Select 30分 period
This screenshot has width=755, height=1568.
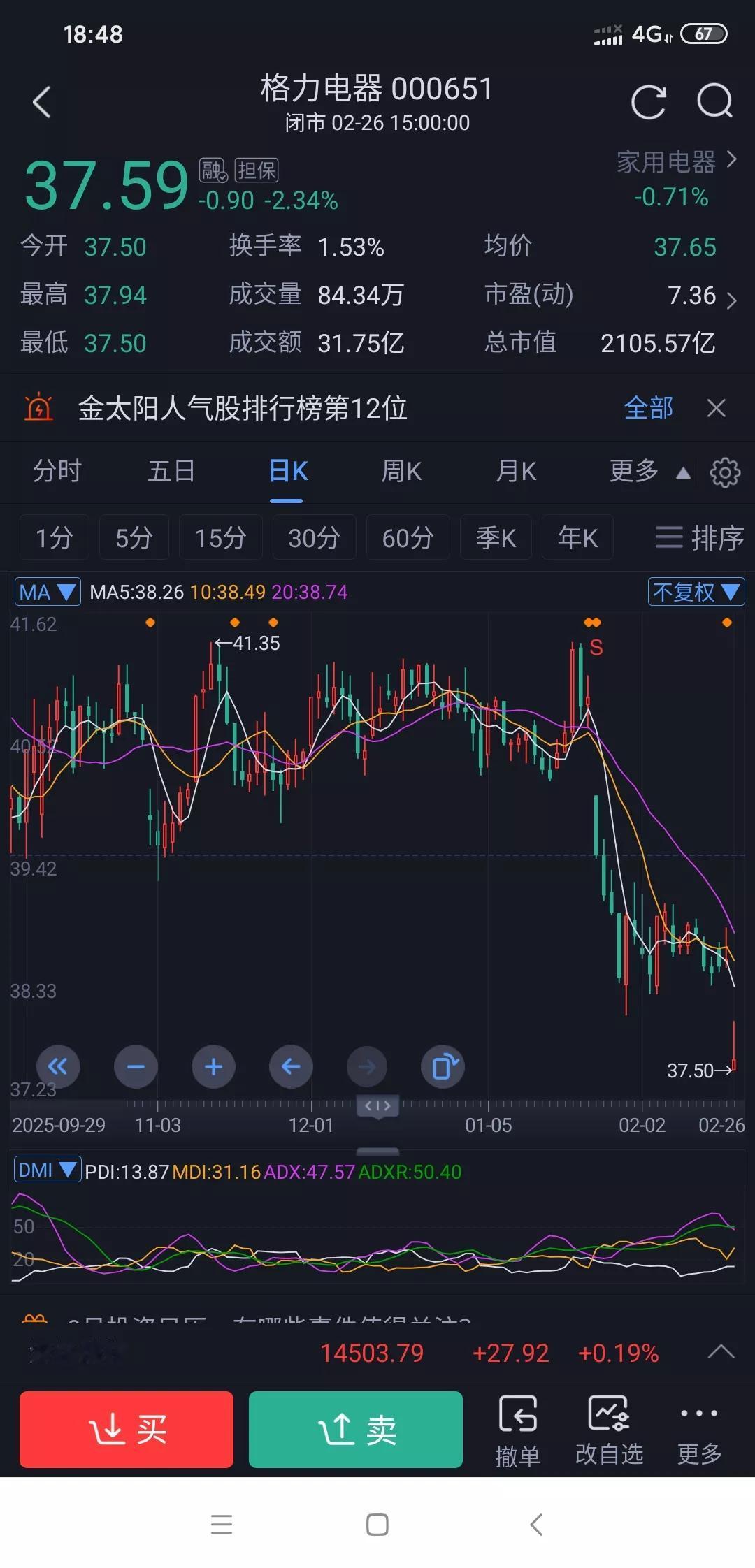pyautogui.click(x=315, y=537)
